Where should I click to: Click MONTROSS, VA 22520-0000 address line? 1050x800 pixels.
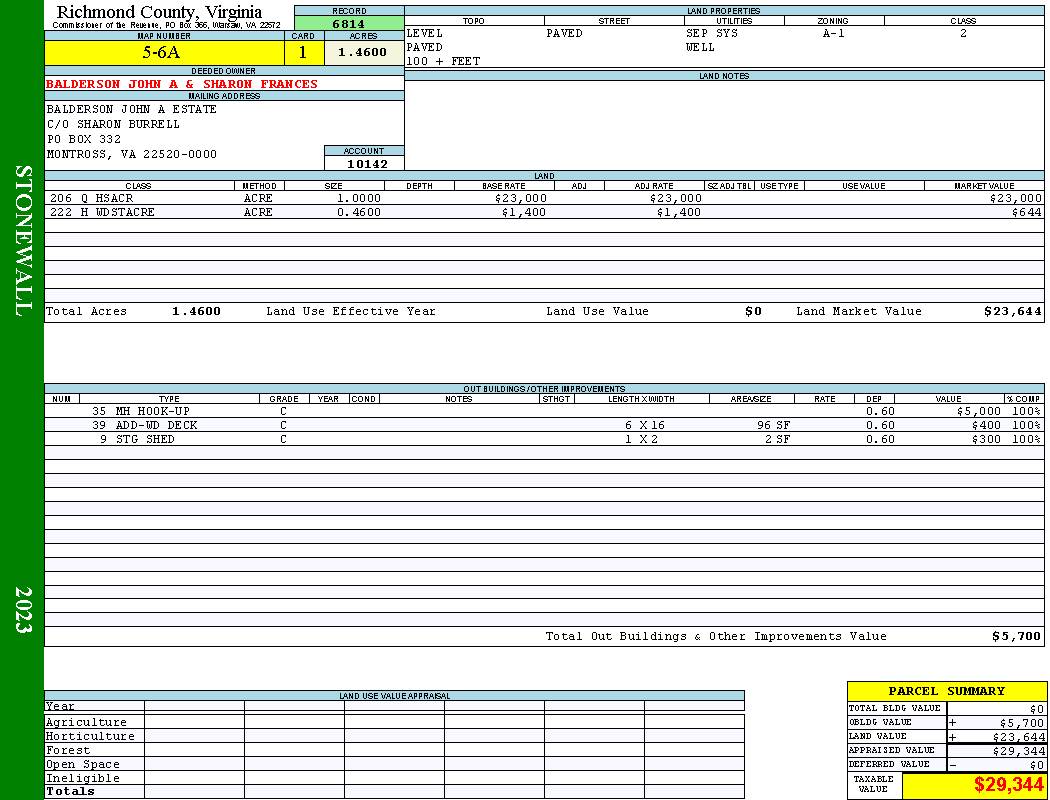(x=132, y=154)
